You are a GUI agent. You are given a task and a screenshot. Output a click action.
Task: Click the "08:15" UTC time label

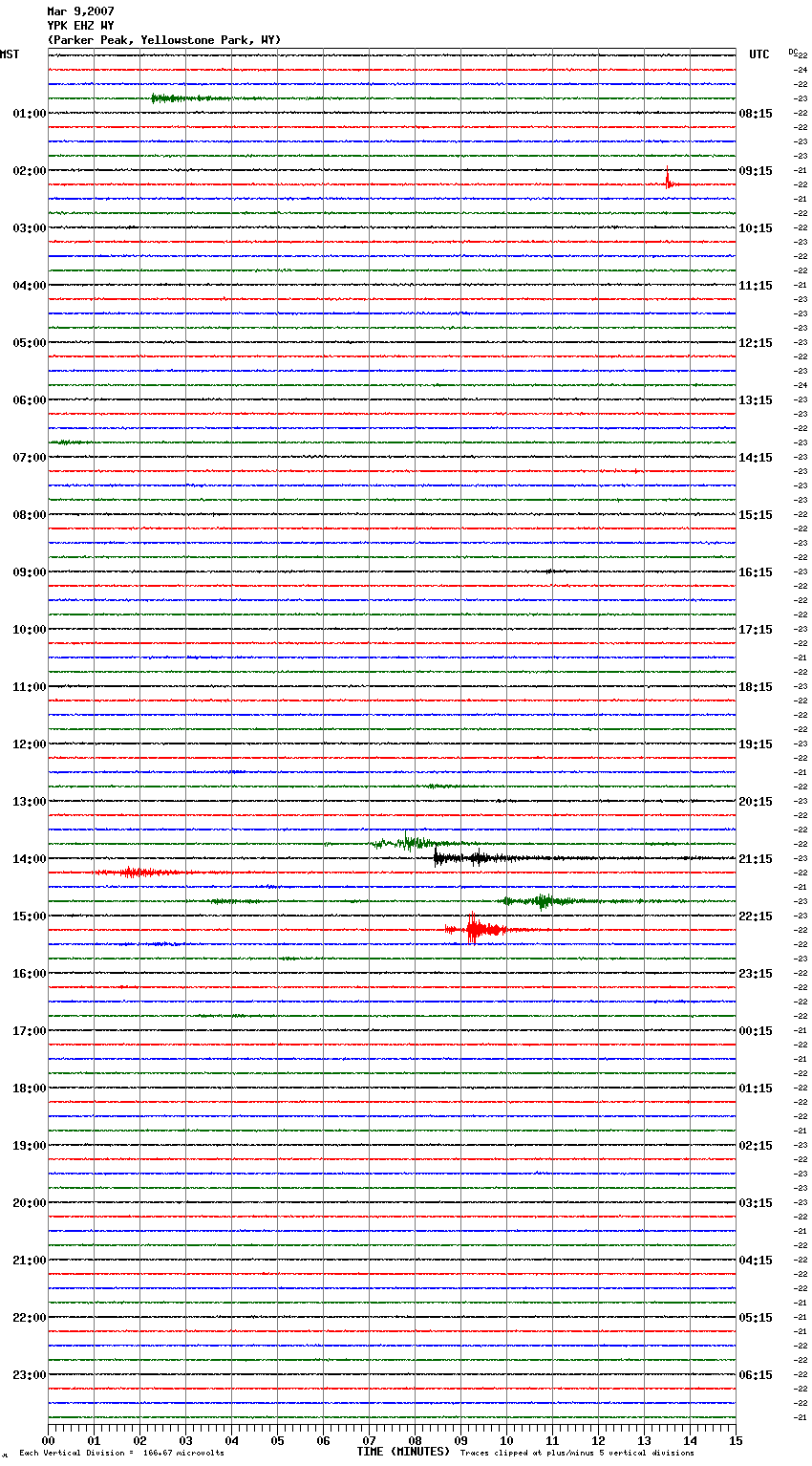click(756, 114)
